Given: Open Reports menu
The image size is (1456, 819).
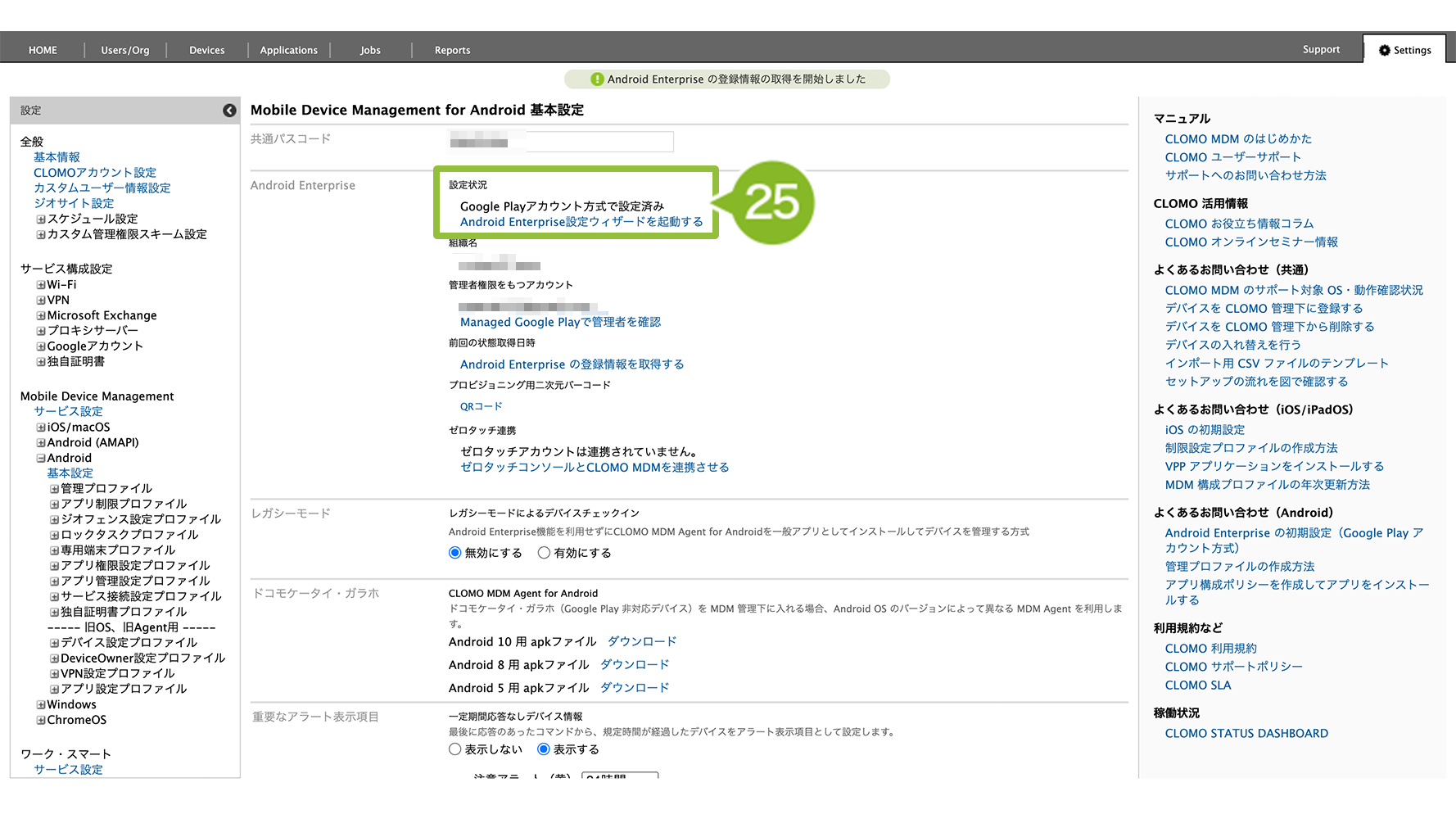Looking at the screenshot, I should click(452, 50).
